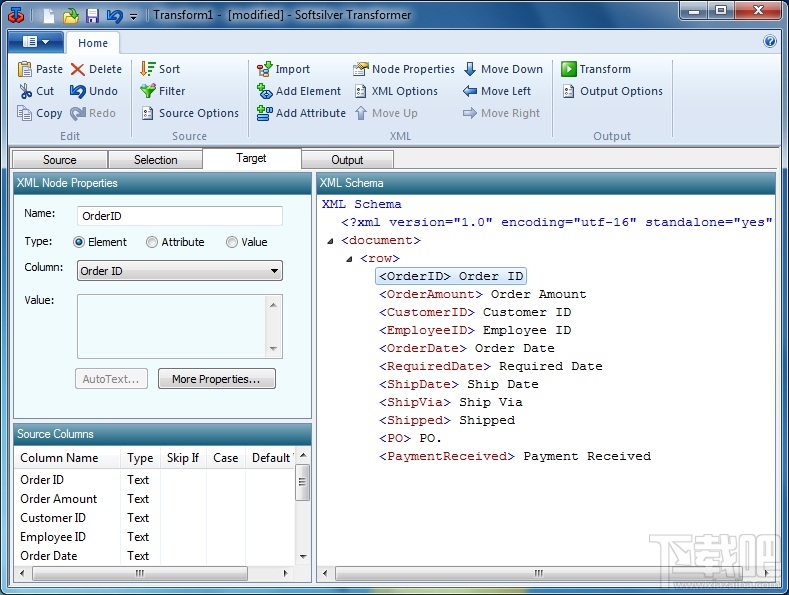Click the Move Left arrow icon

click(x=469, y=91)
